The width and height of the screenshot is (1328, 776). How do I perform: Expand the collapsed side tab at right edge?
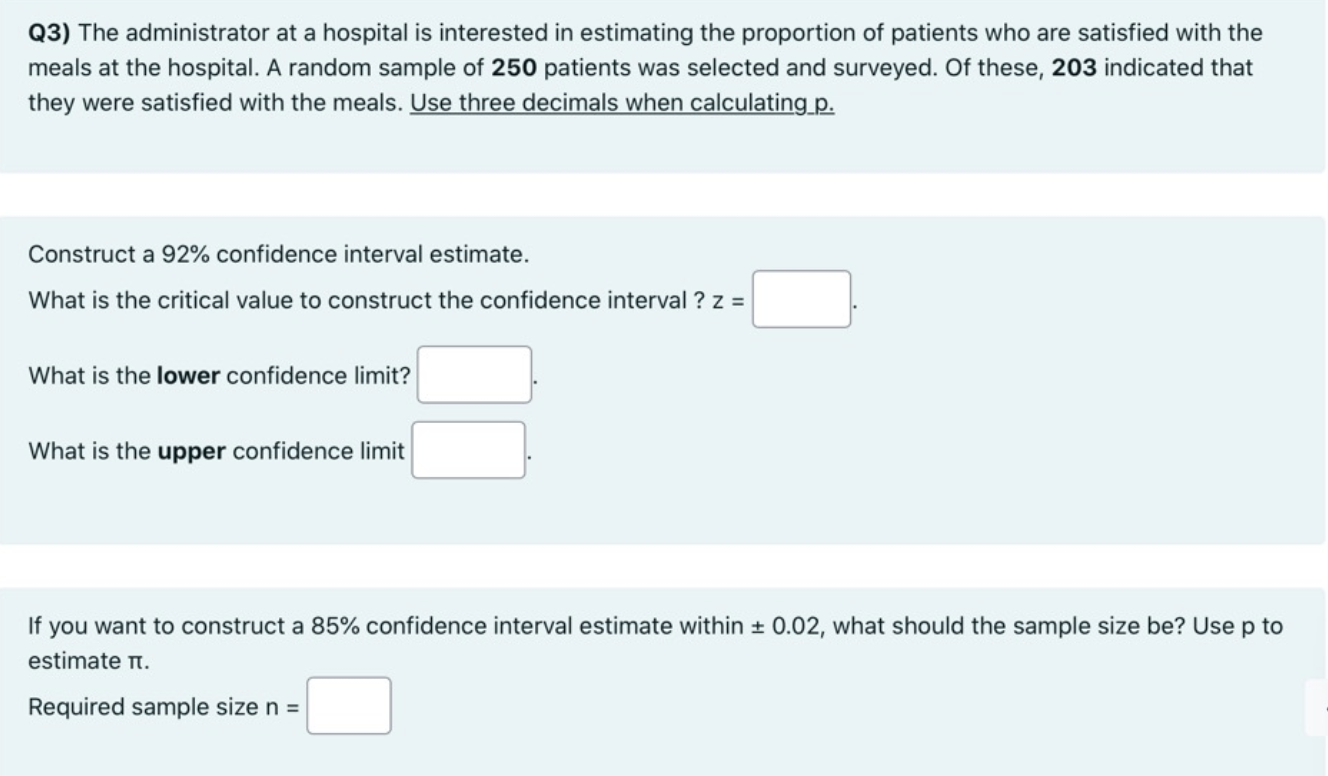(x=1317, y=708)
